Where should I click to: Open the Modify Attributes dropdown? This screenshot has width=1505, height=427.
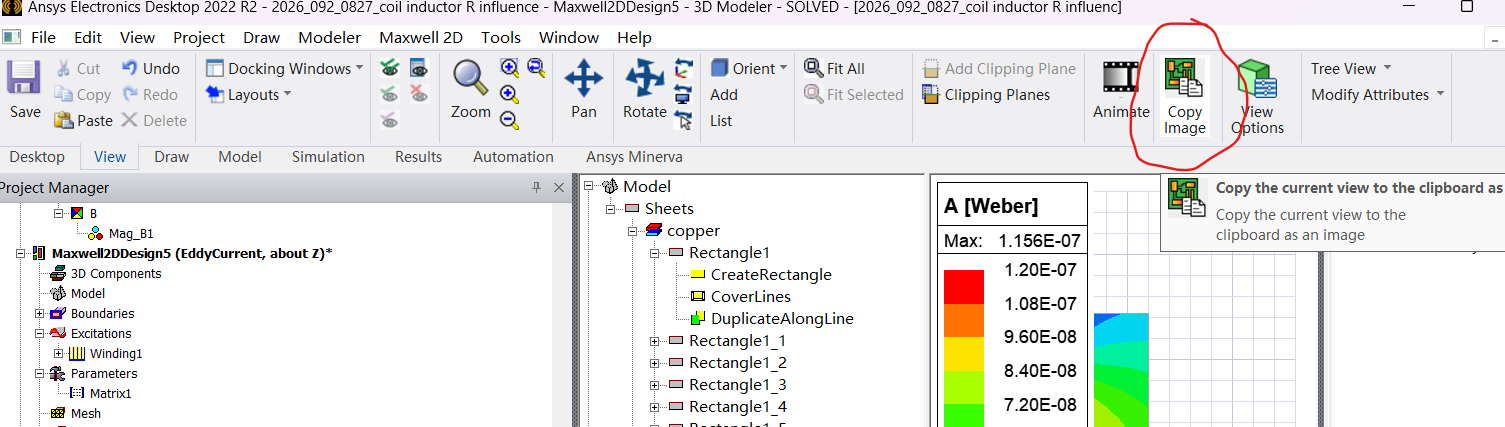[x=1378, y=94]
